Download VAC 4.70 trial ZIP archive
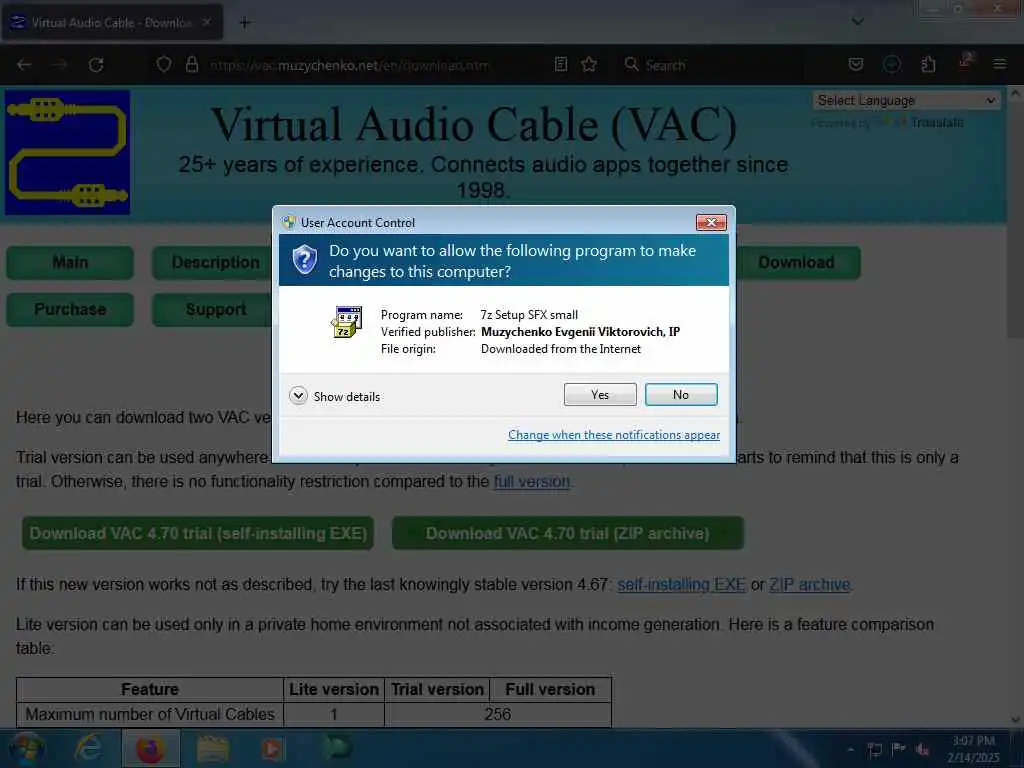 coord(568,534)
